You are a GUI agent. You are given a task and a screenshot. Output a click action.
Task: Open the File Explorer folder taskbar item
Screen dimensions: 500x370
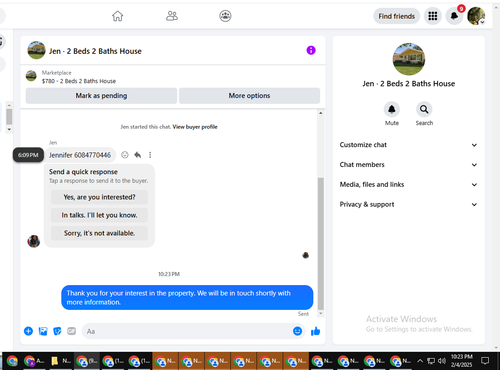[61, 361]
